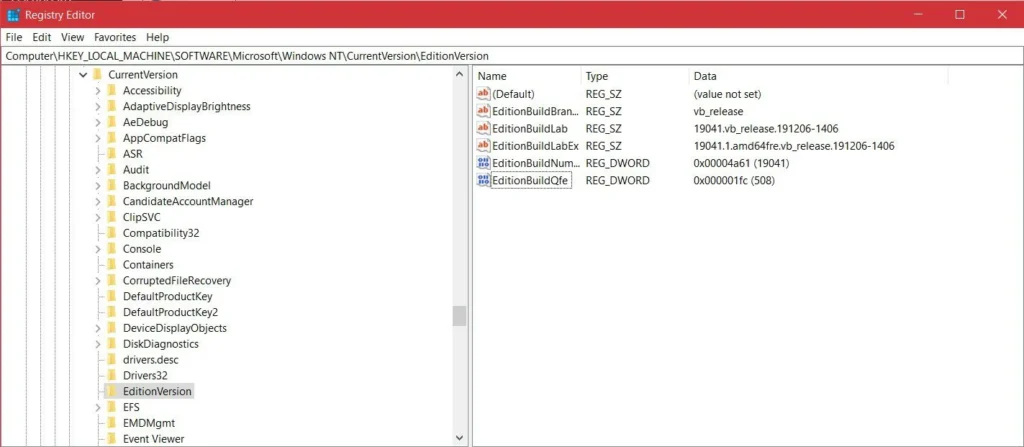Open the File menu
The image size is (1024, 447).
(14, 37)
